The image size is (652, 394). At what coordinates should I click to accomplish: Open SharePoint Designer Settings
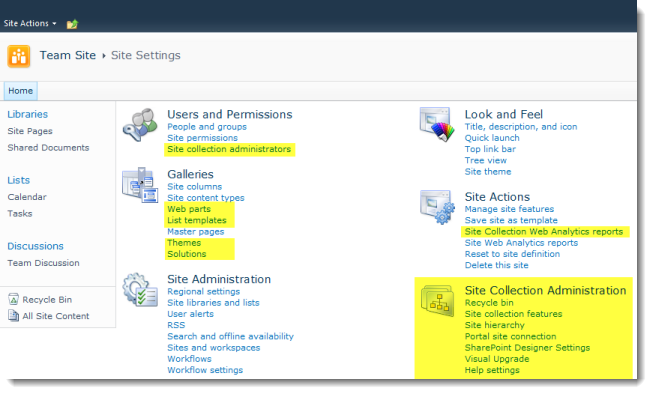[527, 347]
